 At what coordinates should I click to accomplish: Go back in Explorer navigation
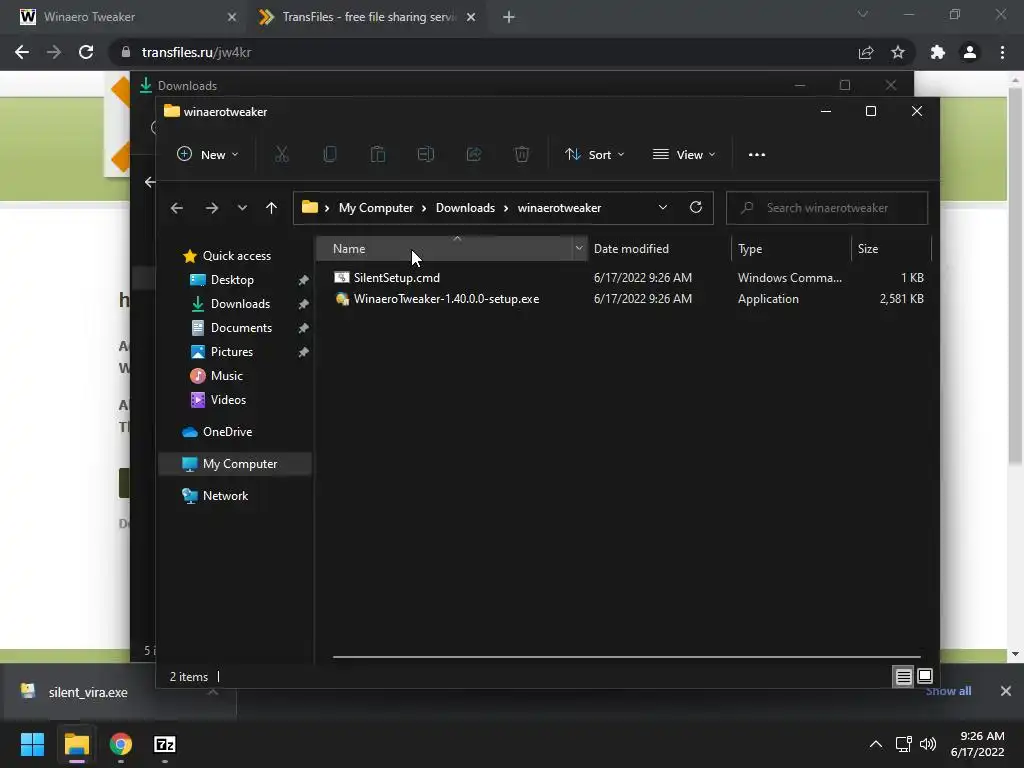(176, 208)
